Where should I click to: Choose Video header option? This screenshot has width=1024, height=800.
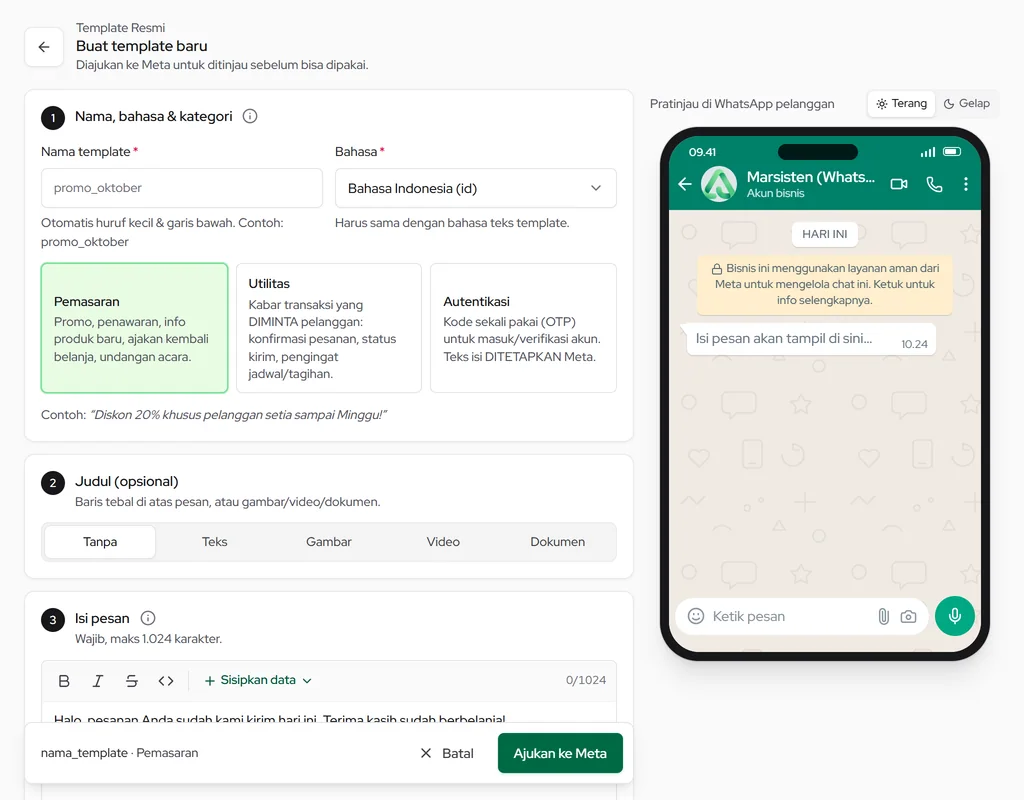pyautogui.click(x=443, y=541)
